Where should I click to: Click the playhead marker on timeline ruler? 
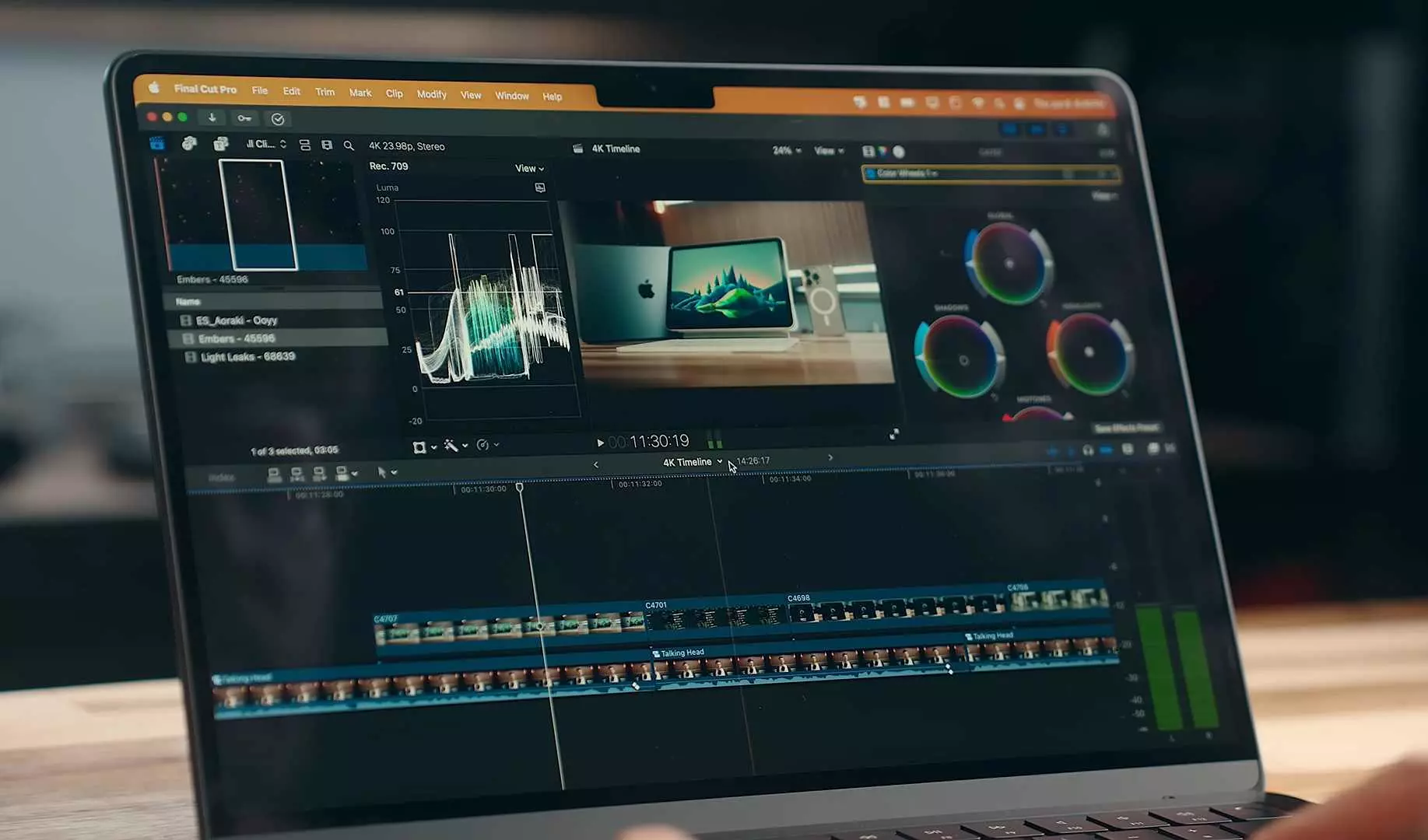tap(520, 487)
